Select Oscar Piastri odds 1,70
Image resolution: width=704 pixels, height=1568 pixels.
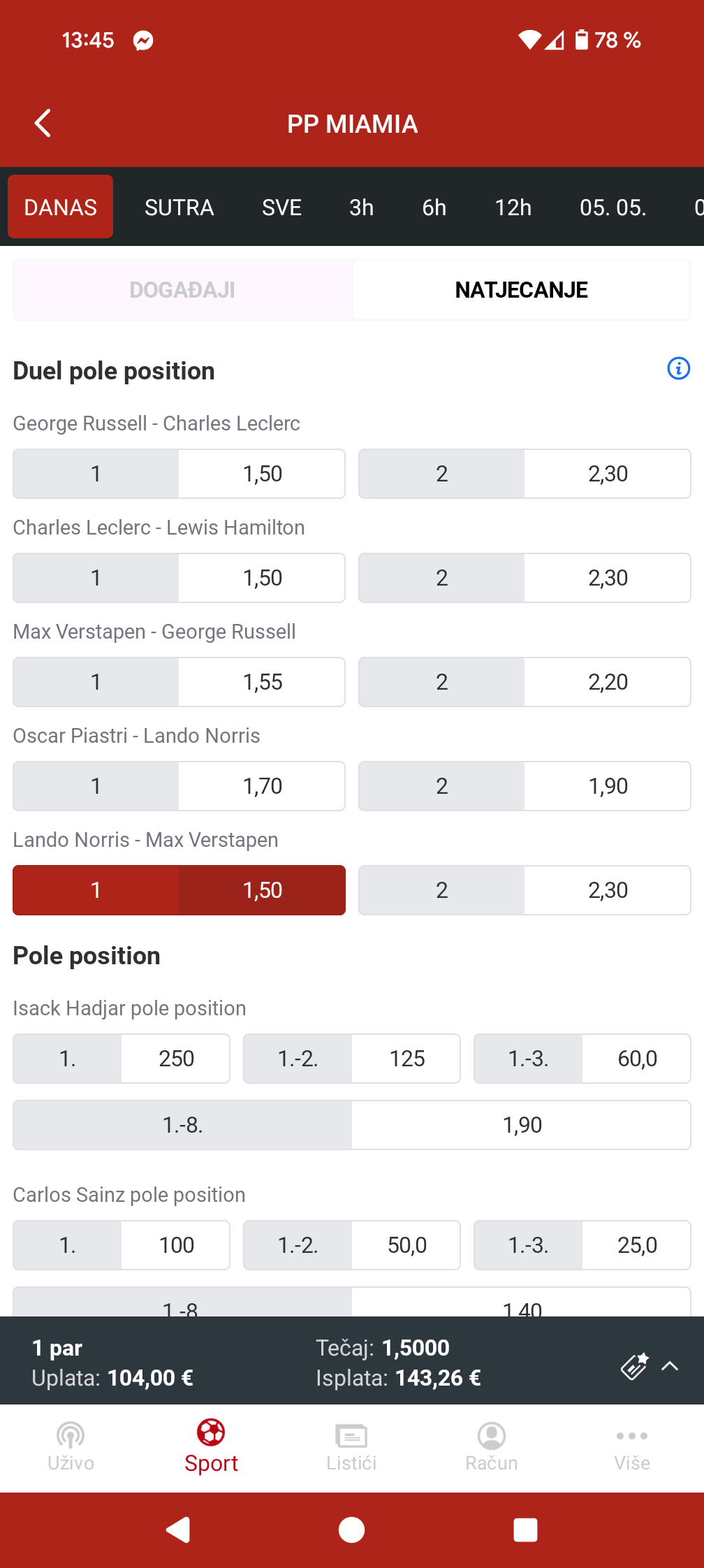179,786
